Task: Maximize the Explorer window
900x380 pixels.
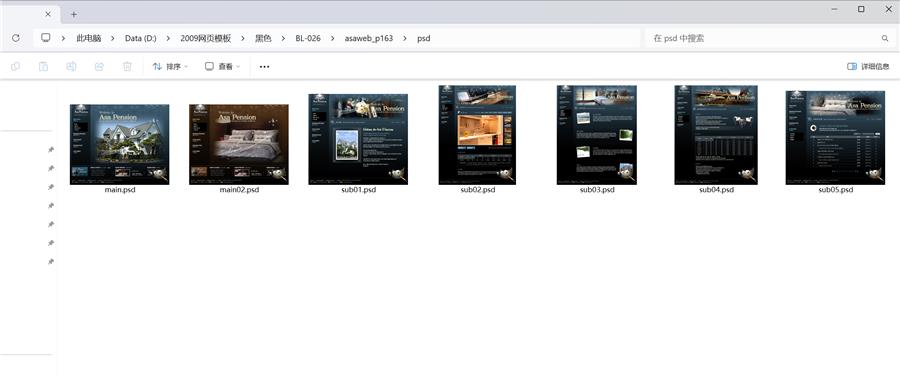Action: point(861,9)
